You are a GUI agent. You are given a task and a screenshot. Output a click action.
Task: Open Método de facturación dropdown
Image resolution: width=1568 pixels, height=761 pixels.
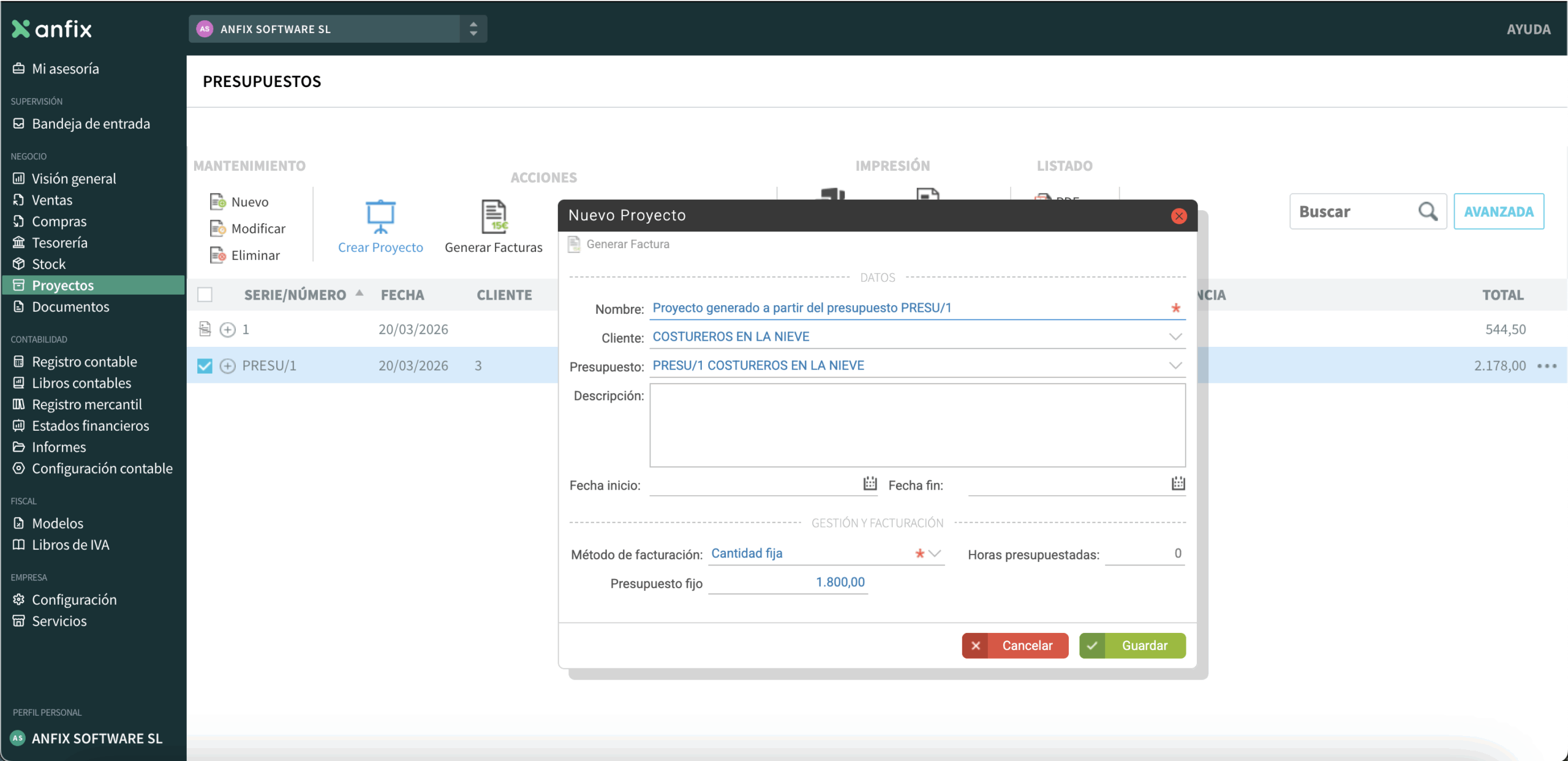tap(935, 553)
